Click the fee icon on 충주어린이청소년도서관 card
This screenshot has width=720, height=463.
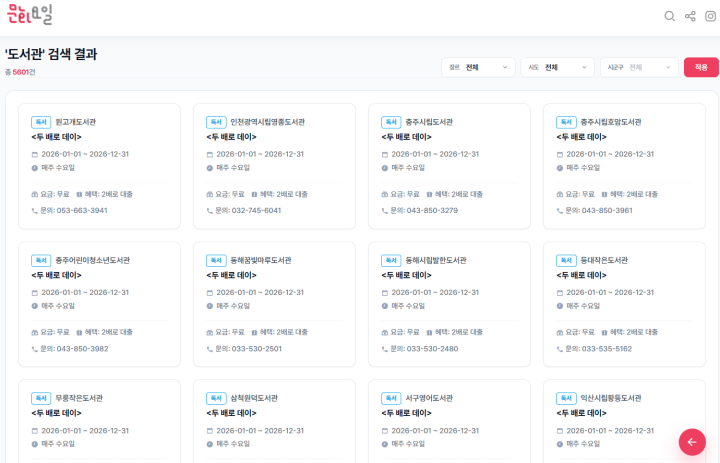tap(34, 333)
